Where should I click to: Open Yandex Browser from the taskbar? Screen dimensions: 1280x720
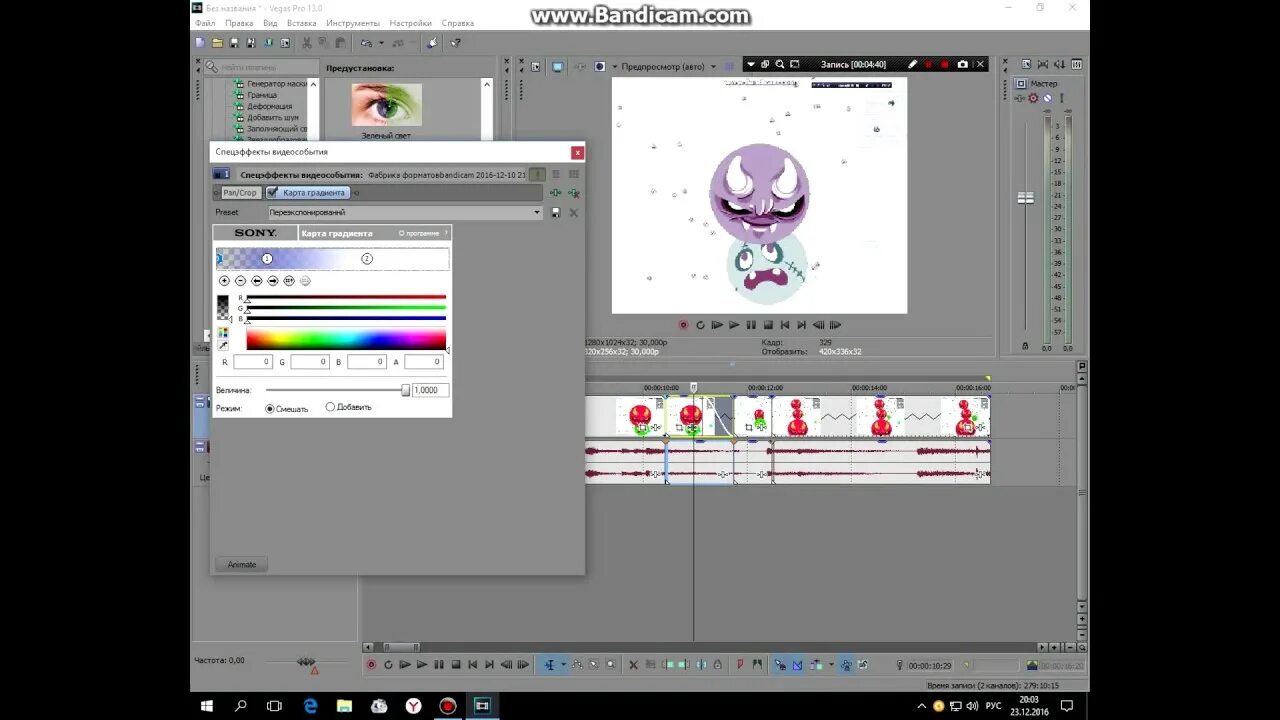pyautogui.click(x=413, y=706)
